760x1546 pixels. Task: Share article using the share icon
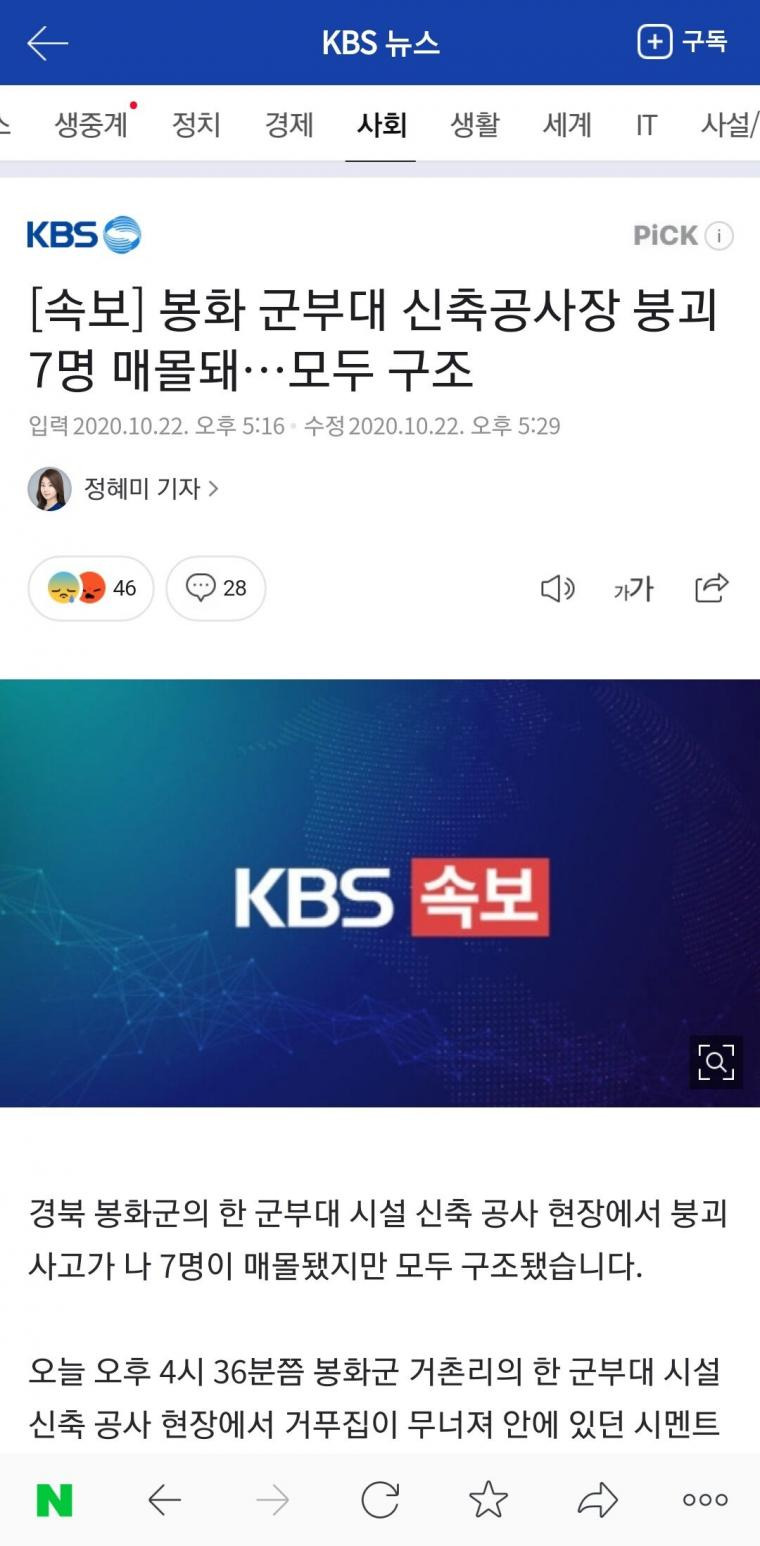[712, 588]
